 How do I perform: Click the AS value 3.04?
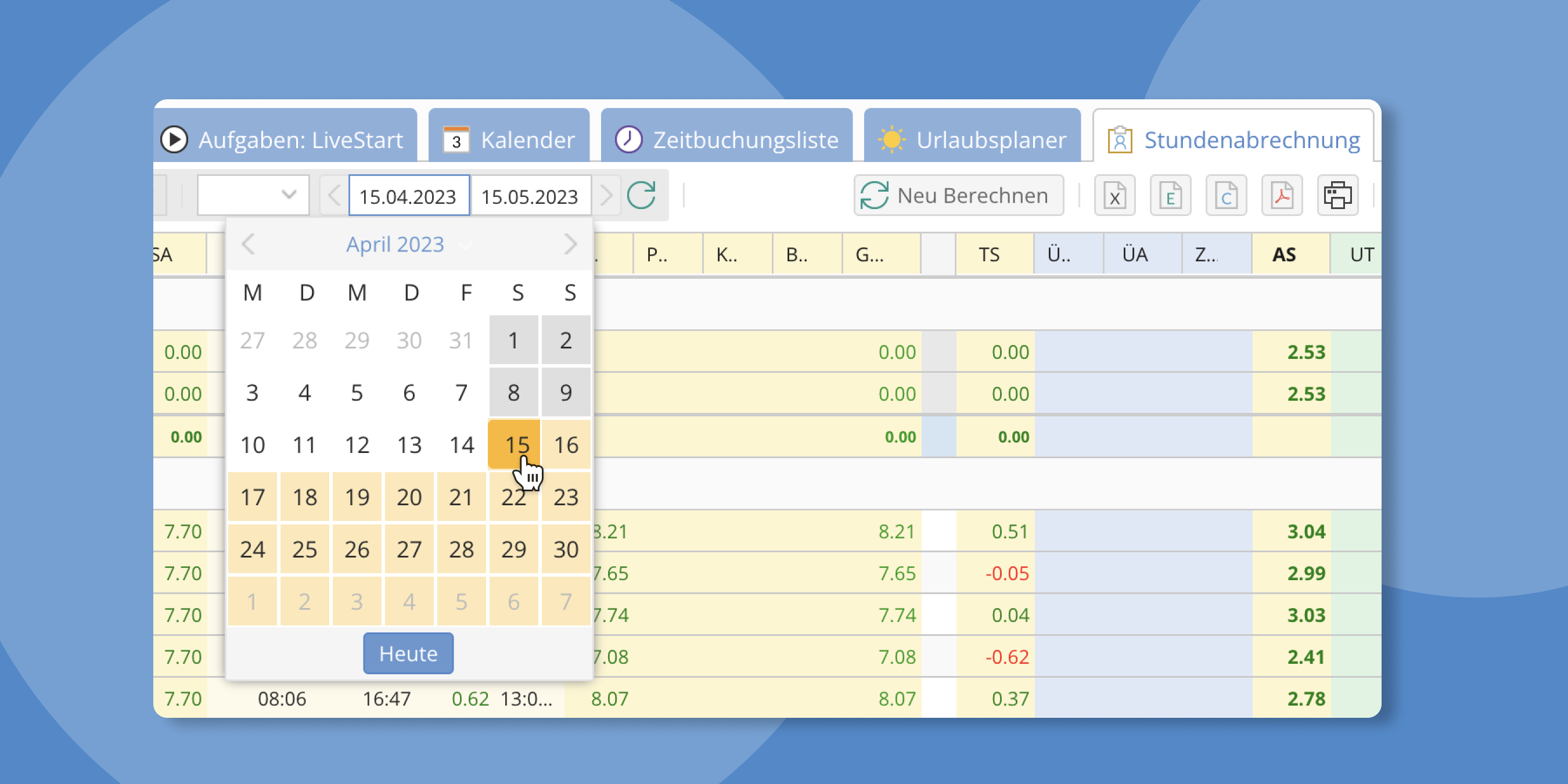[1306, 531]
